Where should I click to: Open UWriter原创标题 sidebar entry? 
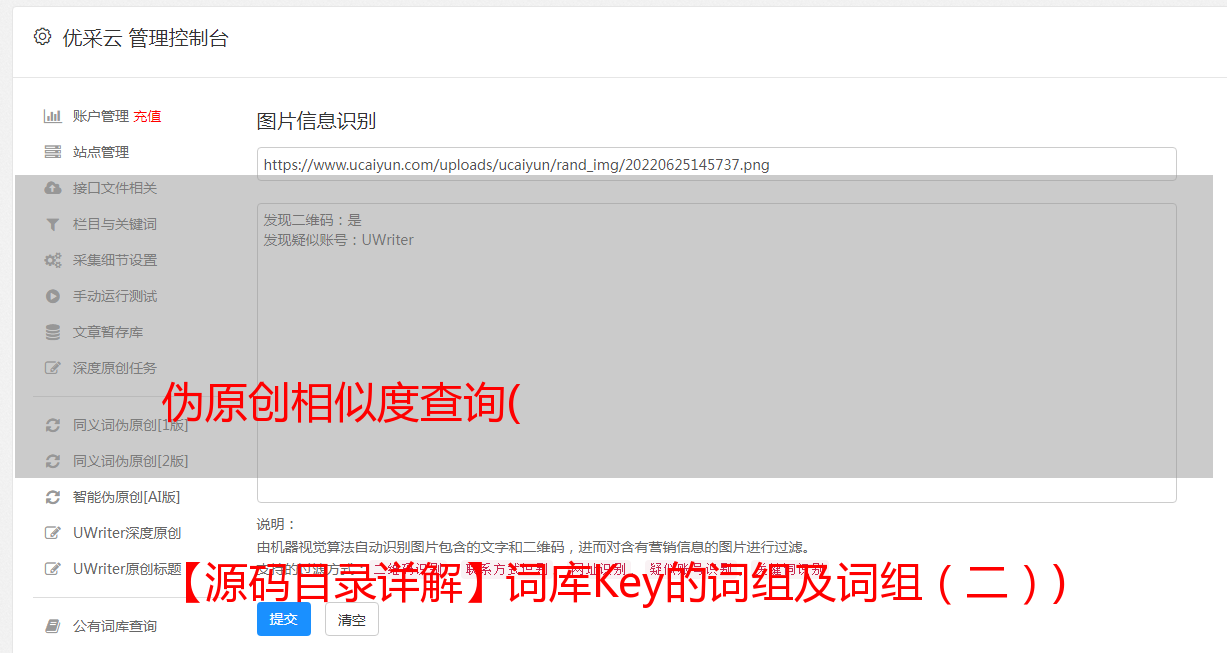click(x=127, y=569)
